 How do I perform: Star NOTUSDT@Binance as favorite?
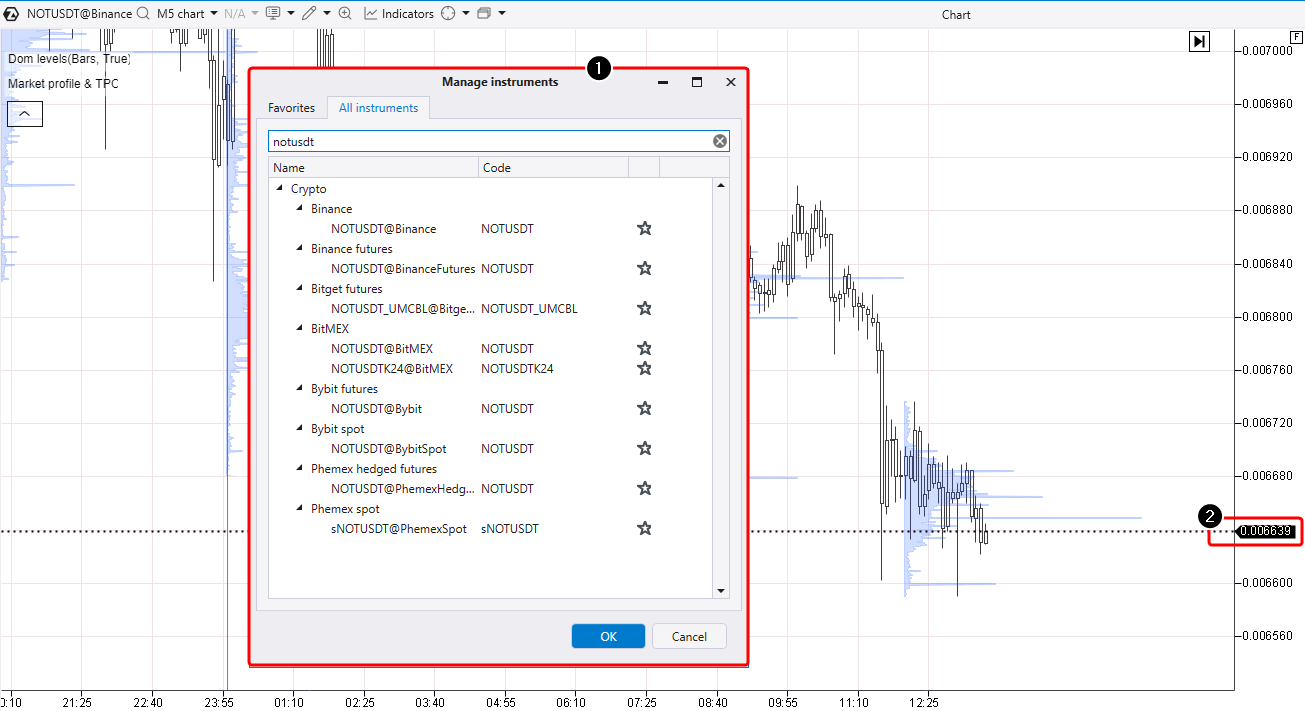645,229
